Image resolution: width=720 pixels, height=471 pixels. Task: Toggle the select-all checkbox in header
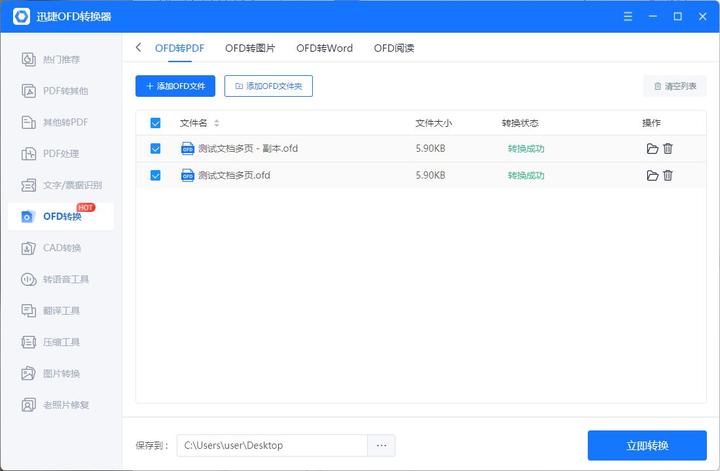pos(155,123)
